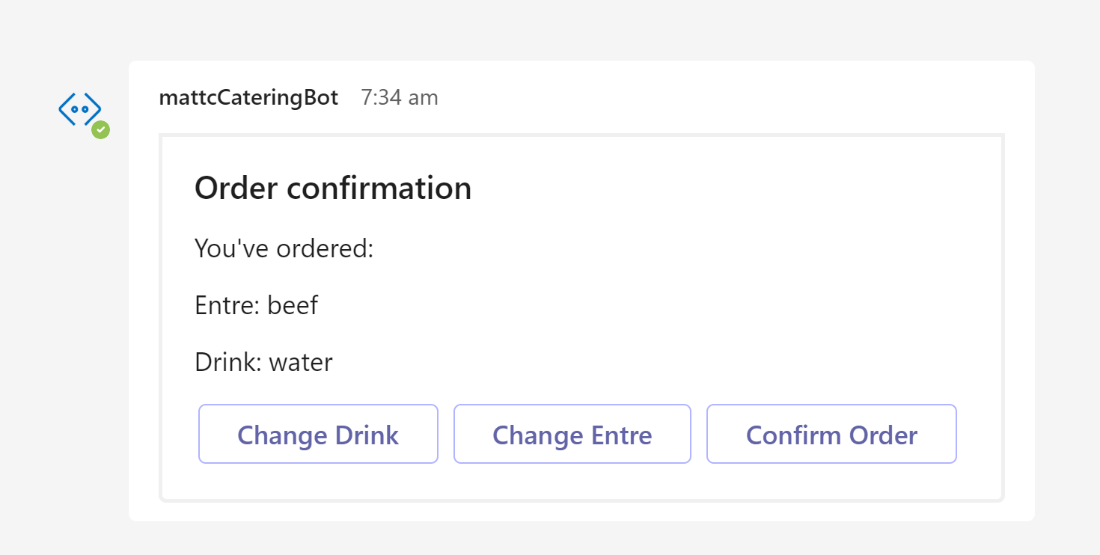Click the Drink: label before water

click(228, 362)
